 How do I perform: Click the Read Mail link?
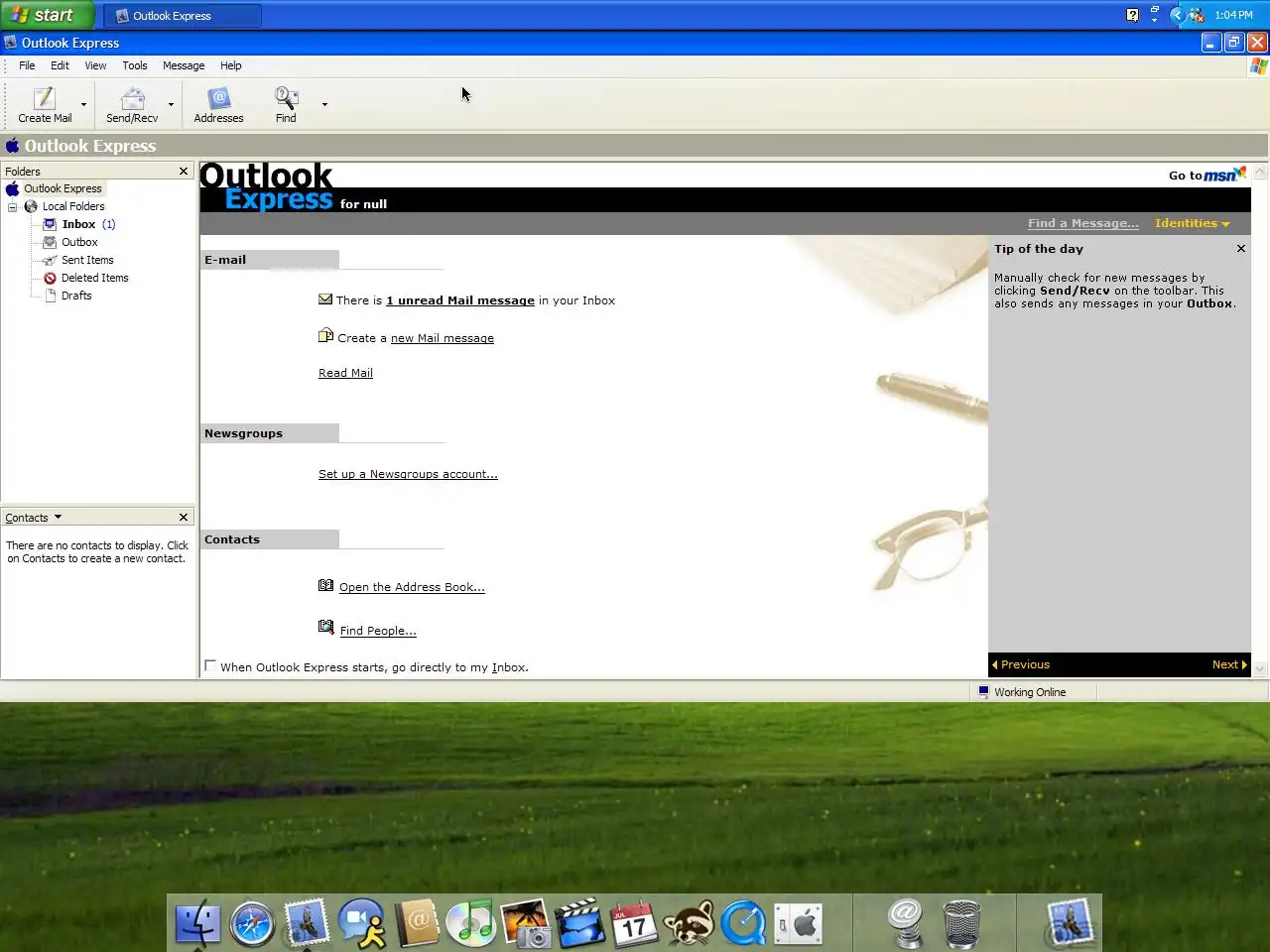coord(345,373)
